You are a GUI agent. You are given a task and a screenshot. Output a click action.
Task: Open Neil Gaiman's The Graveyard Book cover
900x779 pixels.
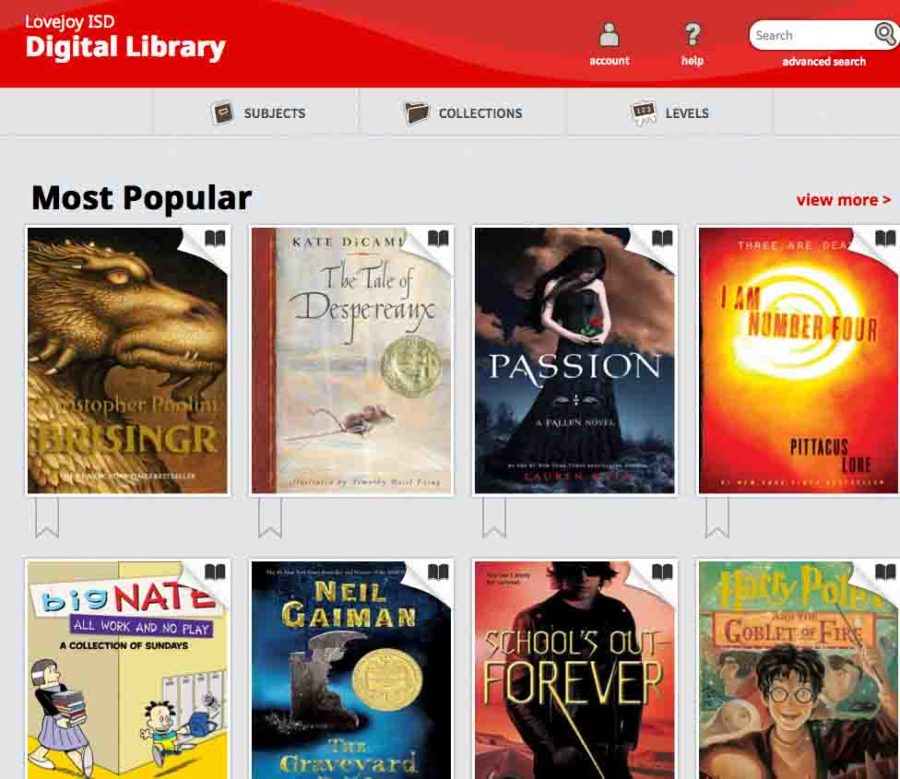pyautogui.click(x=352, y=670)
